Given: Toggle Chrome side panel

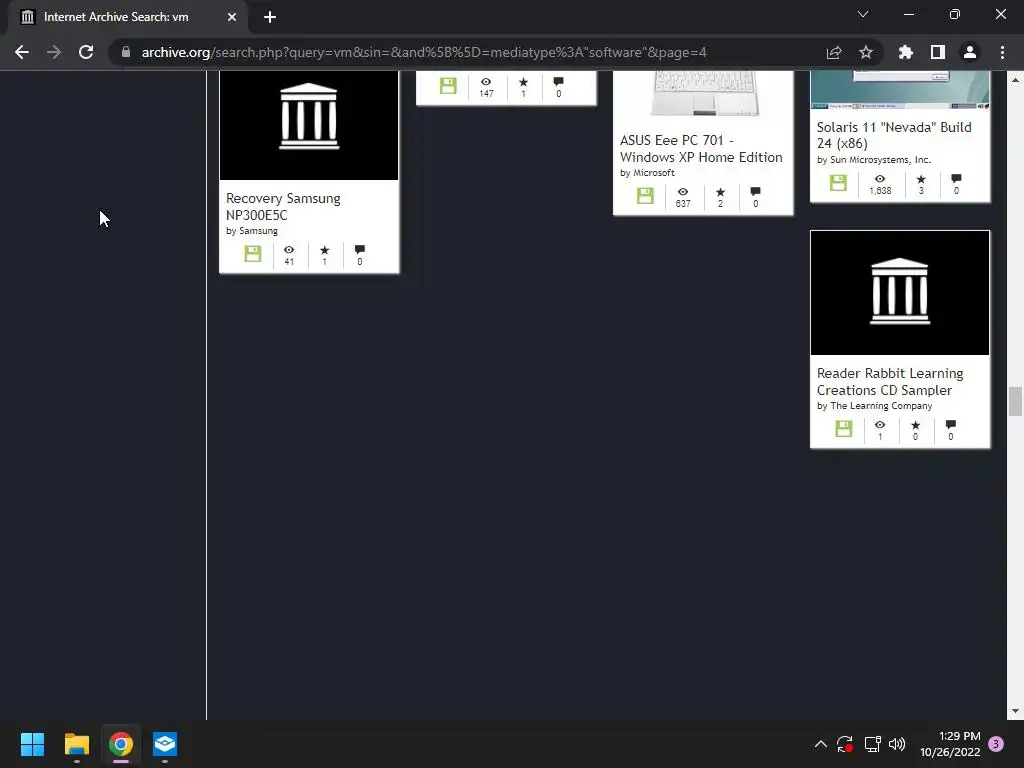Looking at the screenshot, I should click(x=937, y=52).
